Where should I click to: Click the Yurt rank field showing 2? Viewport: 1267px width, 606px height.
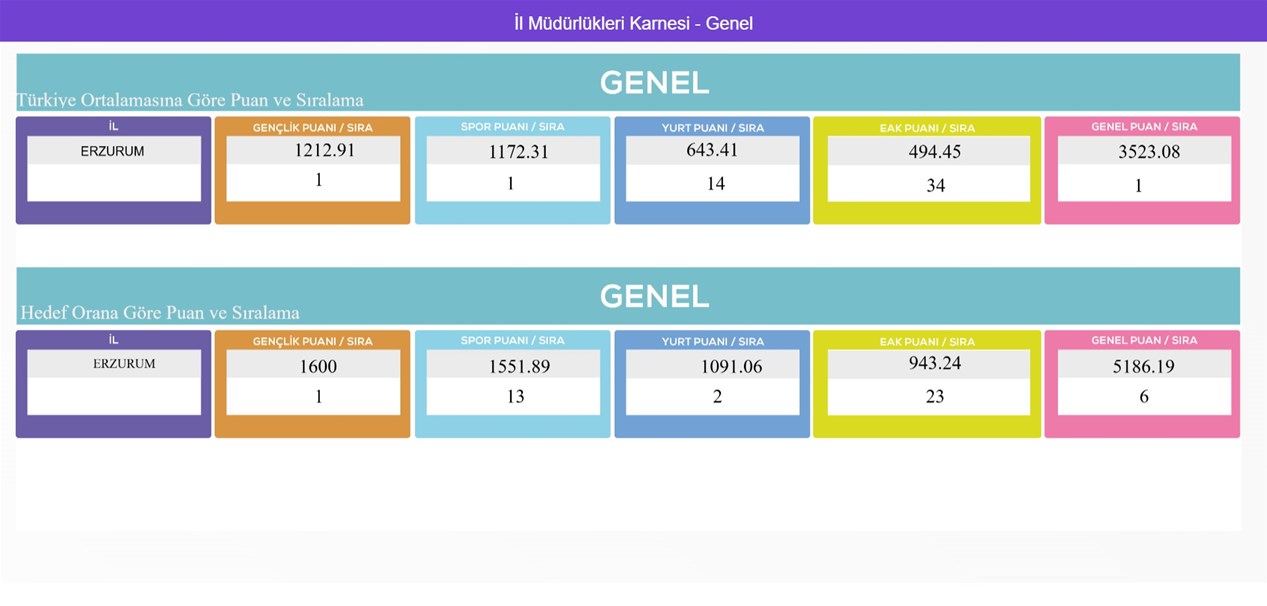[x=717, y=396]
